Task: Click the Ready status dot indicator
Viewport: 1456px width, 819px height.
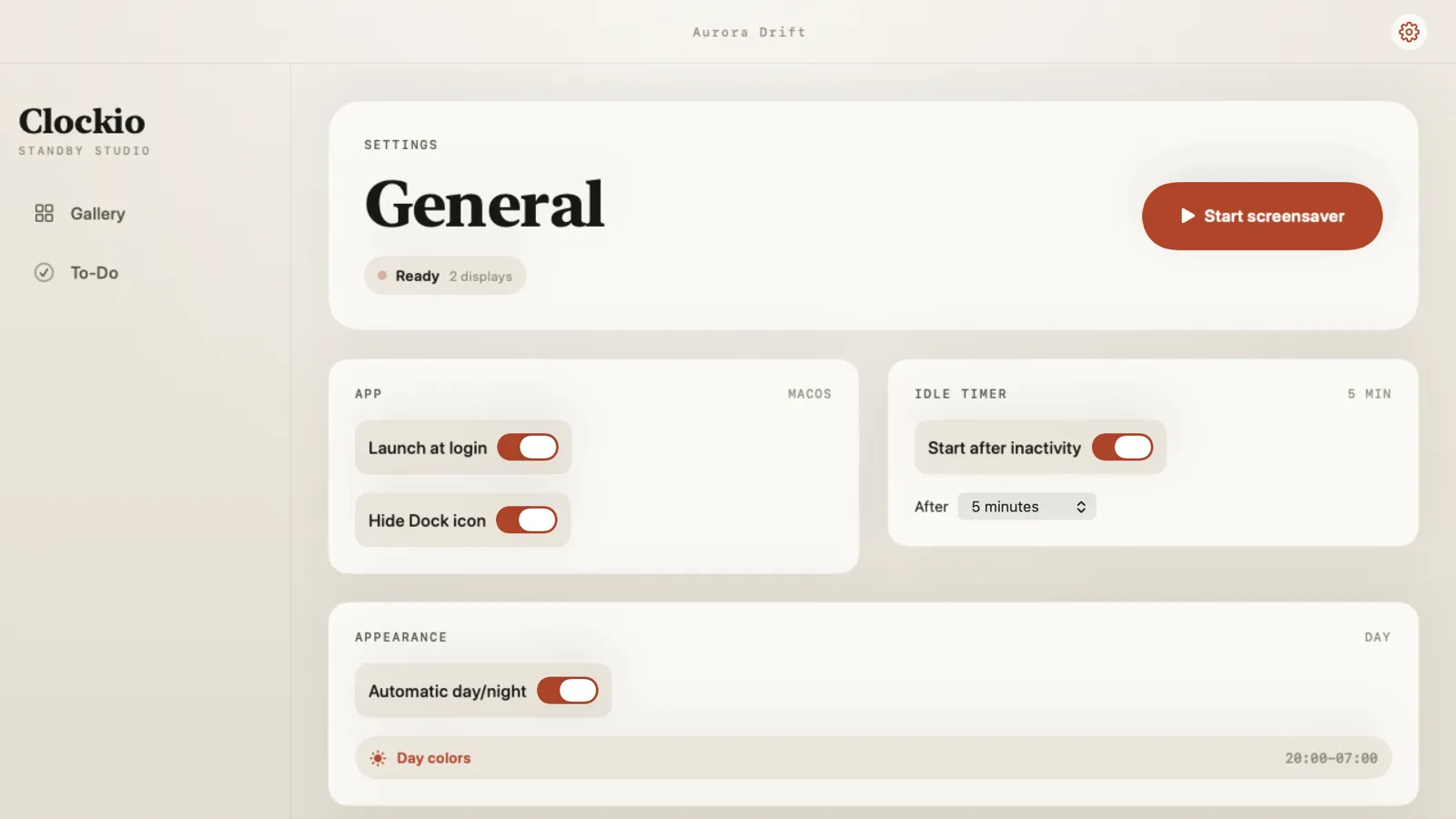Action: [x=382, y=276]
